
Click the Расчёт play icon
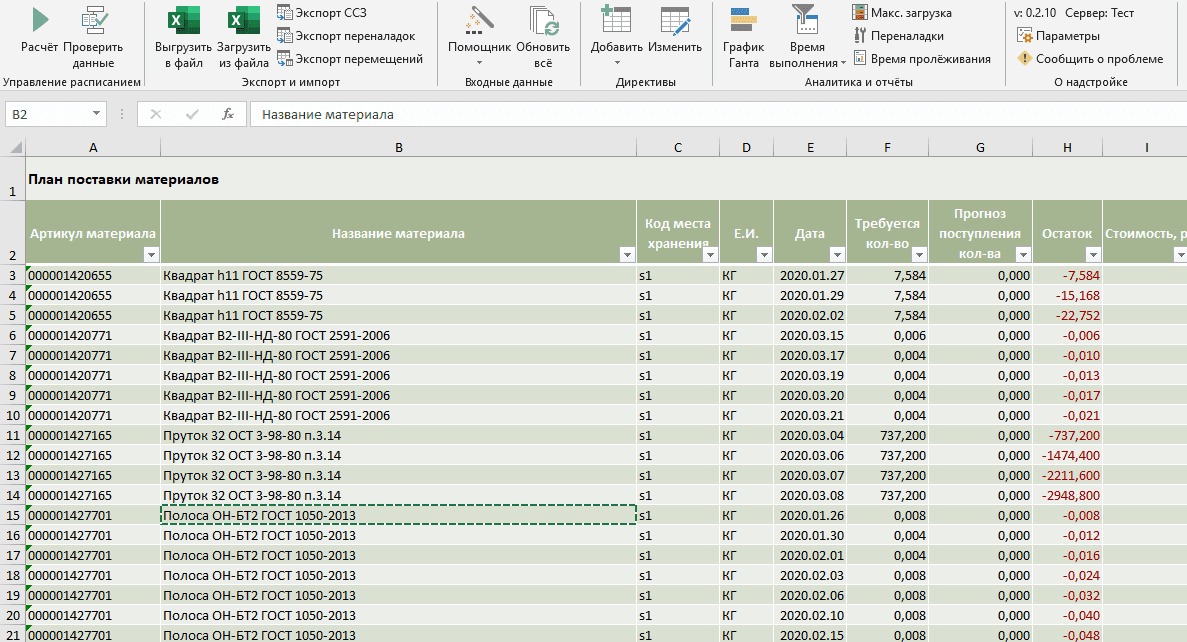pos(39,20)
